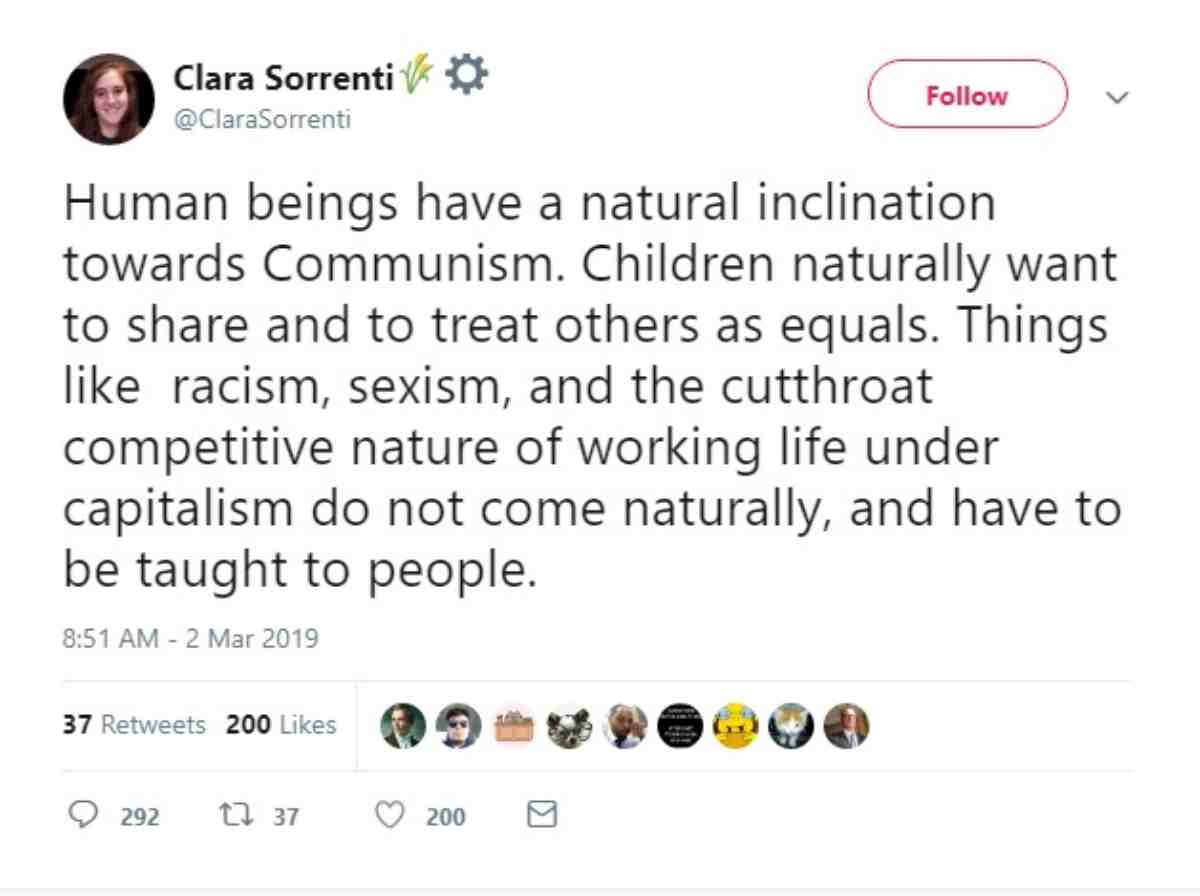
Task: Open the cat picture liker avatar
Action: (790, 726)
